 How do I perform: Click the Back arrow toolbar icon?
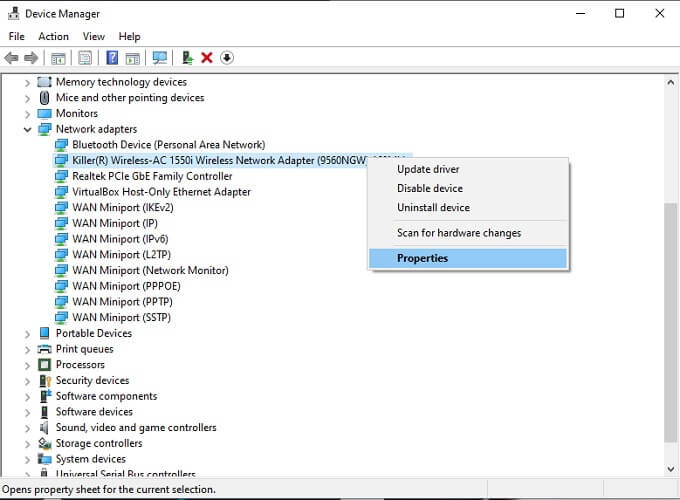(11, 58)
